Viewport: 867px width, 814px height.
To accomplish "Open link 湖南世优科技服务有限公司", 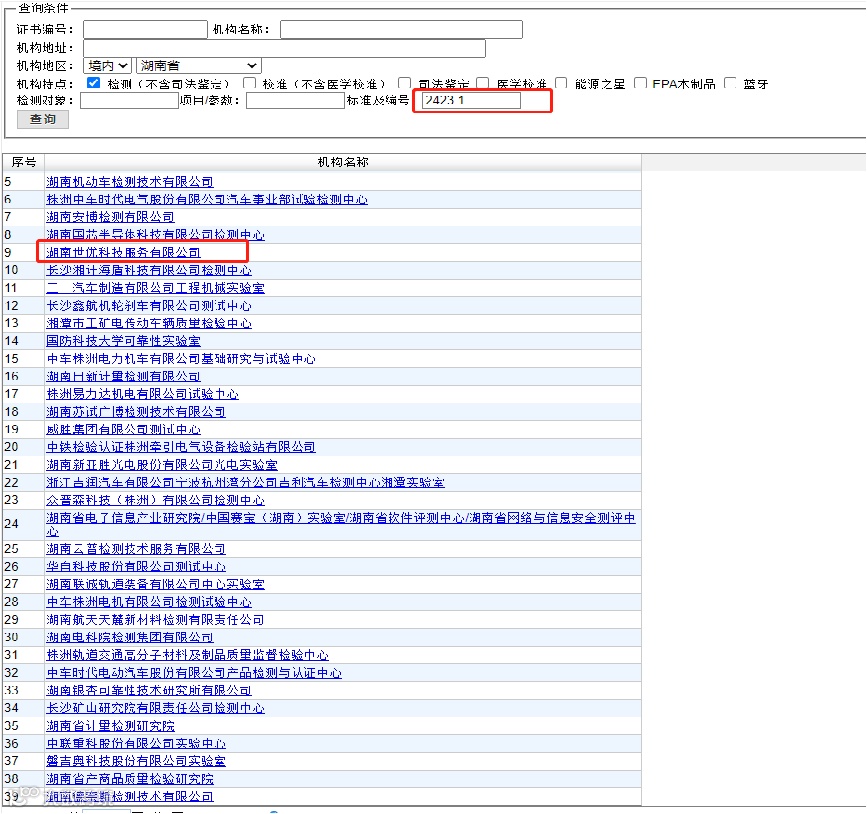I will pos(123,253).
